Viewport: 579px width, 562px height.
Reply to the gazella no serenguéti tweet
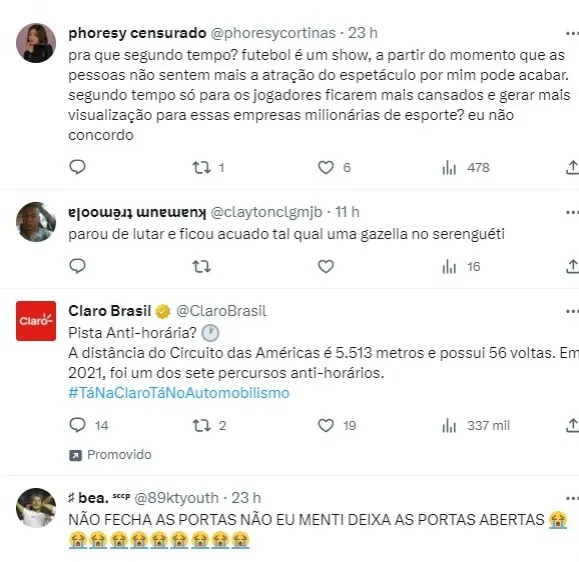(x=78, y=266)
